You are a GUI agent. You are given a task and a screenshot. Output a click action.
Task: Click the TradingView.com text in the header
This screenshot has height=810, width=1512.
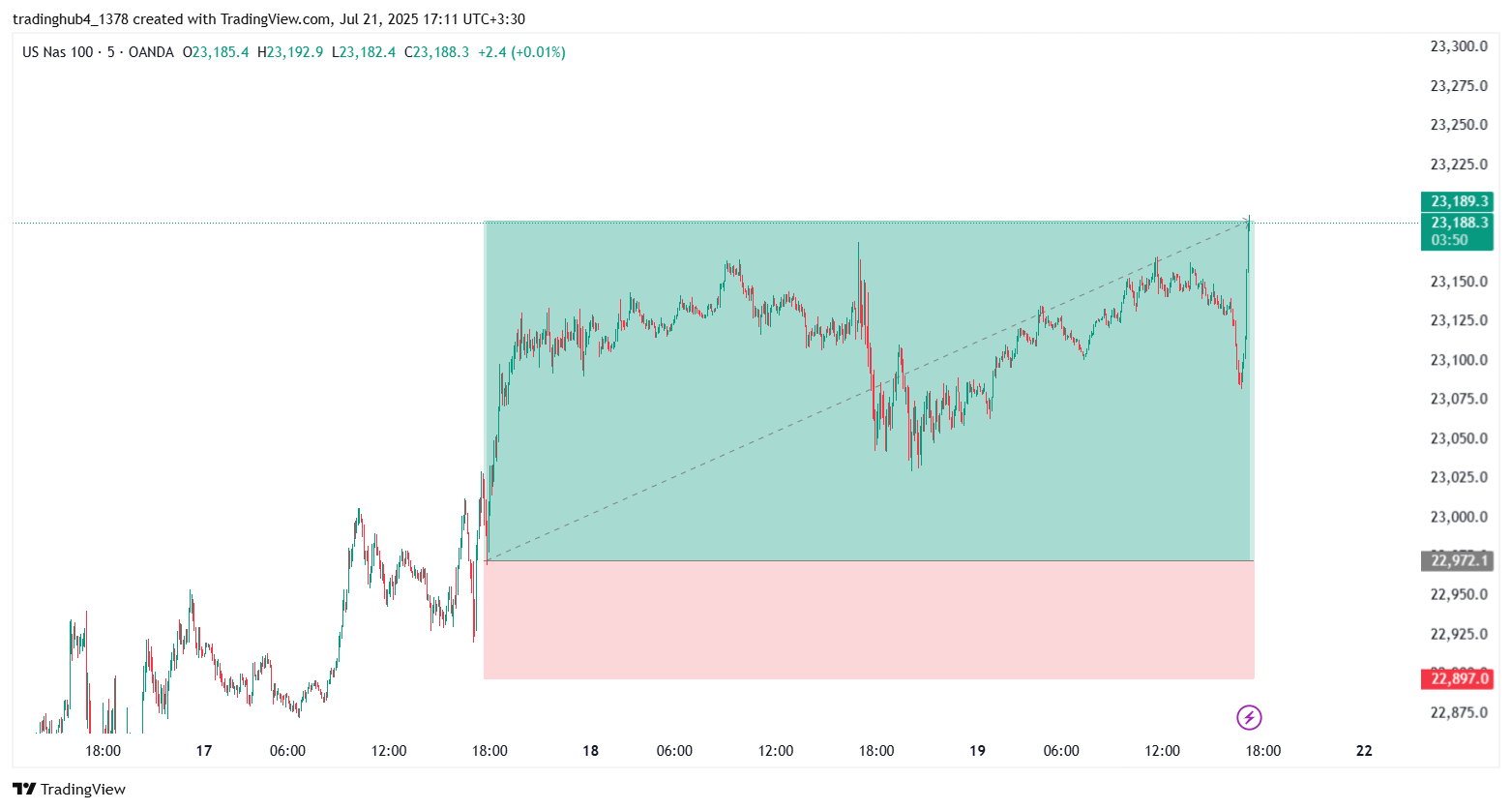276,18
